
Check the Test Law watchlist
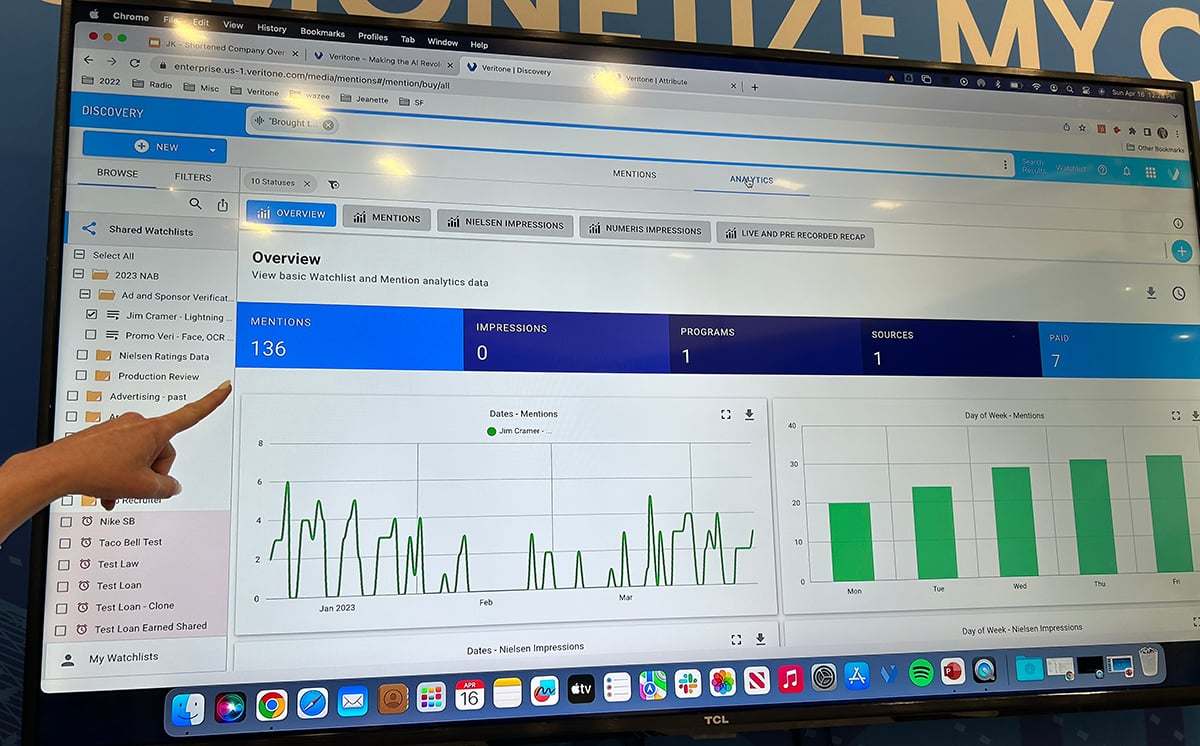click(64, 565)
